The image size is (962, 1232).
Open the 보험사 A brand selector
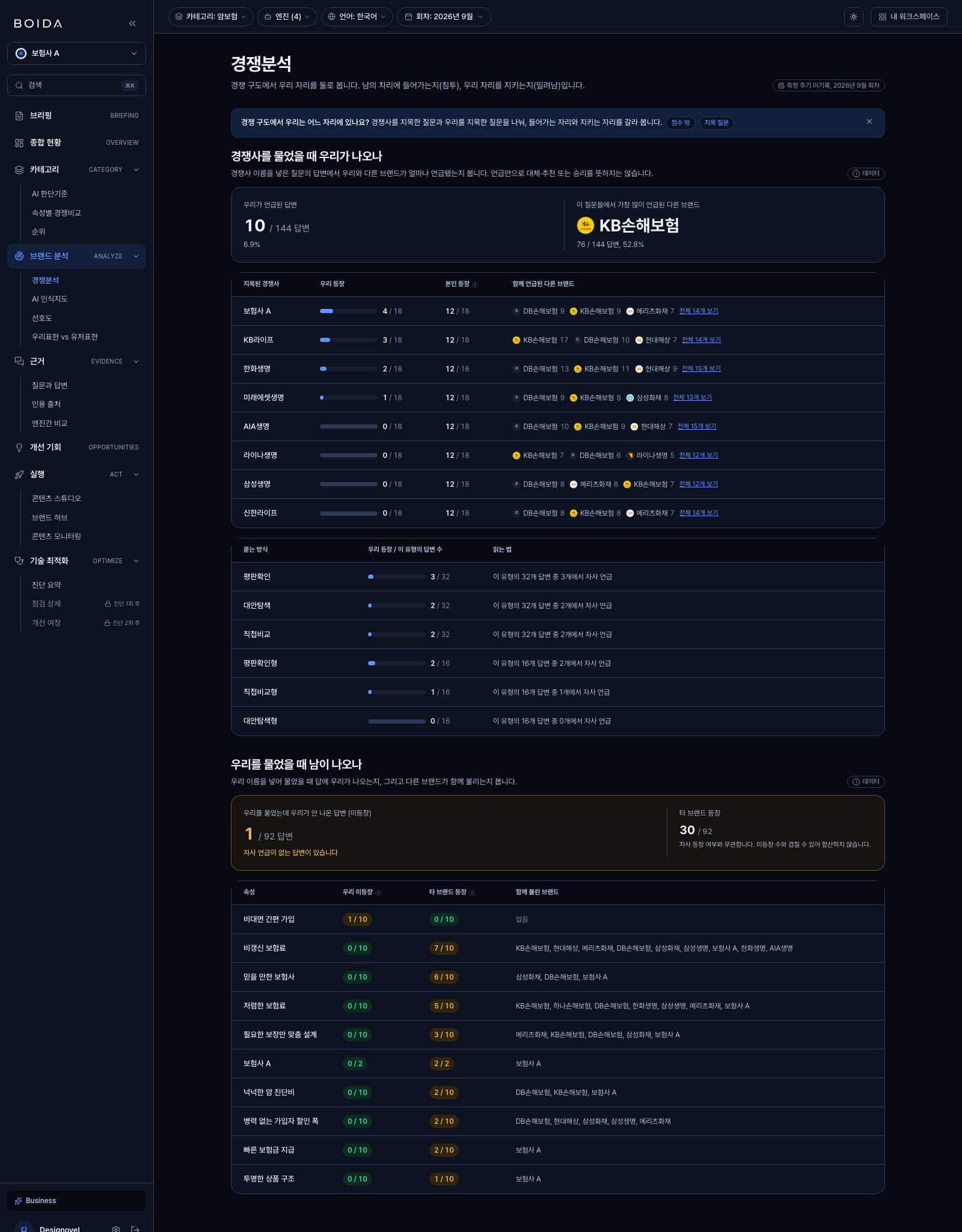pos(76,53)
